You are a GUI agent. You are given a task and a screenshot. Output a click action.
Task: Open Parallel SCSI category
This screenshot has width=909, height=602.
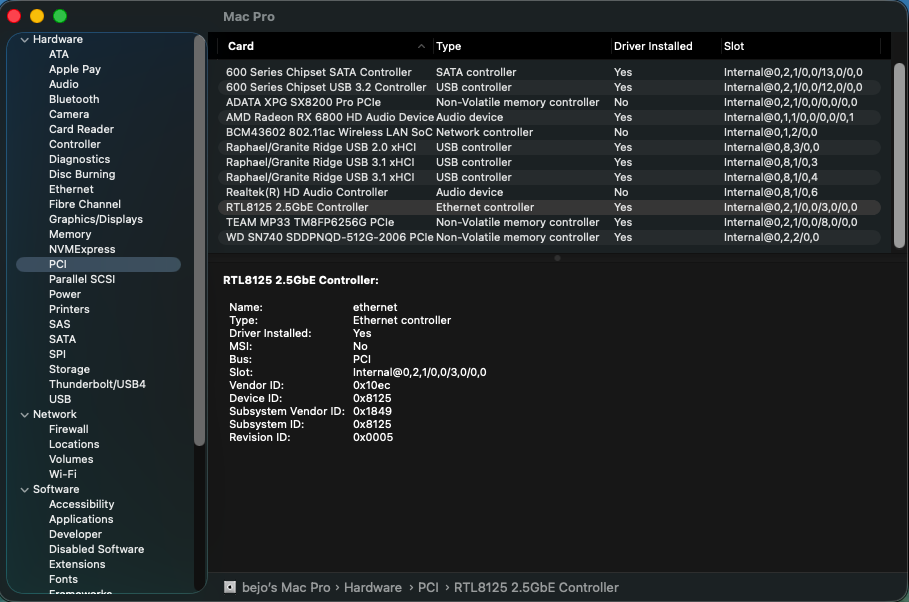[82, 280]
